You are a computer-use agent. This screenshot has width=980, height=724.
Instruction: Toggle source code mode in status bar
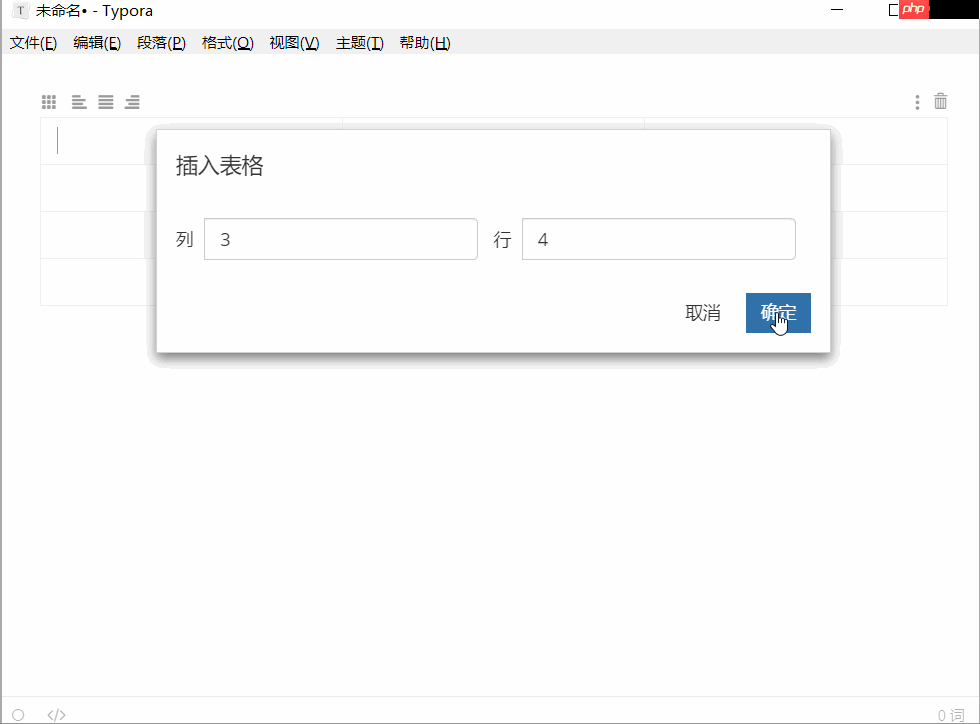pos(56,714)
